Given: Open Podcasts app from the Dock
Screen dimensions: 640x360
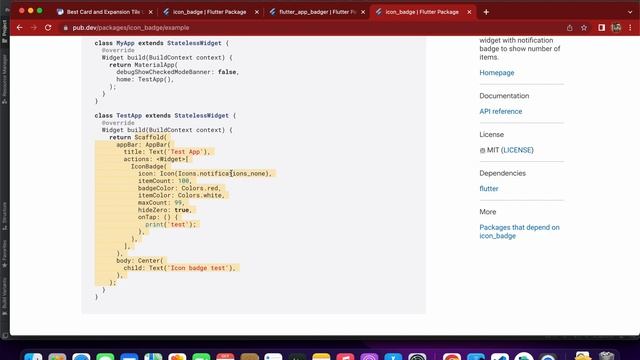Looking at the screenshot, I should click(x=369, y=357).
